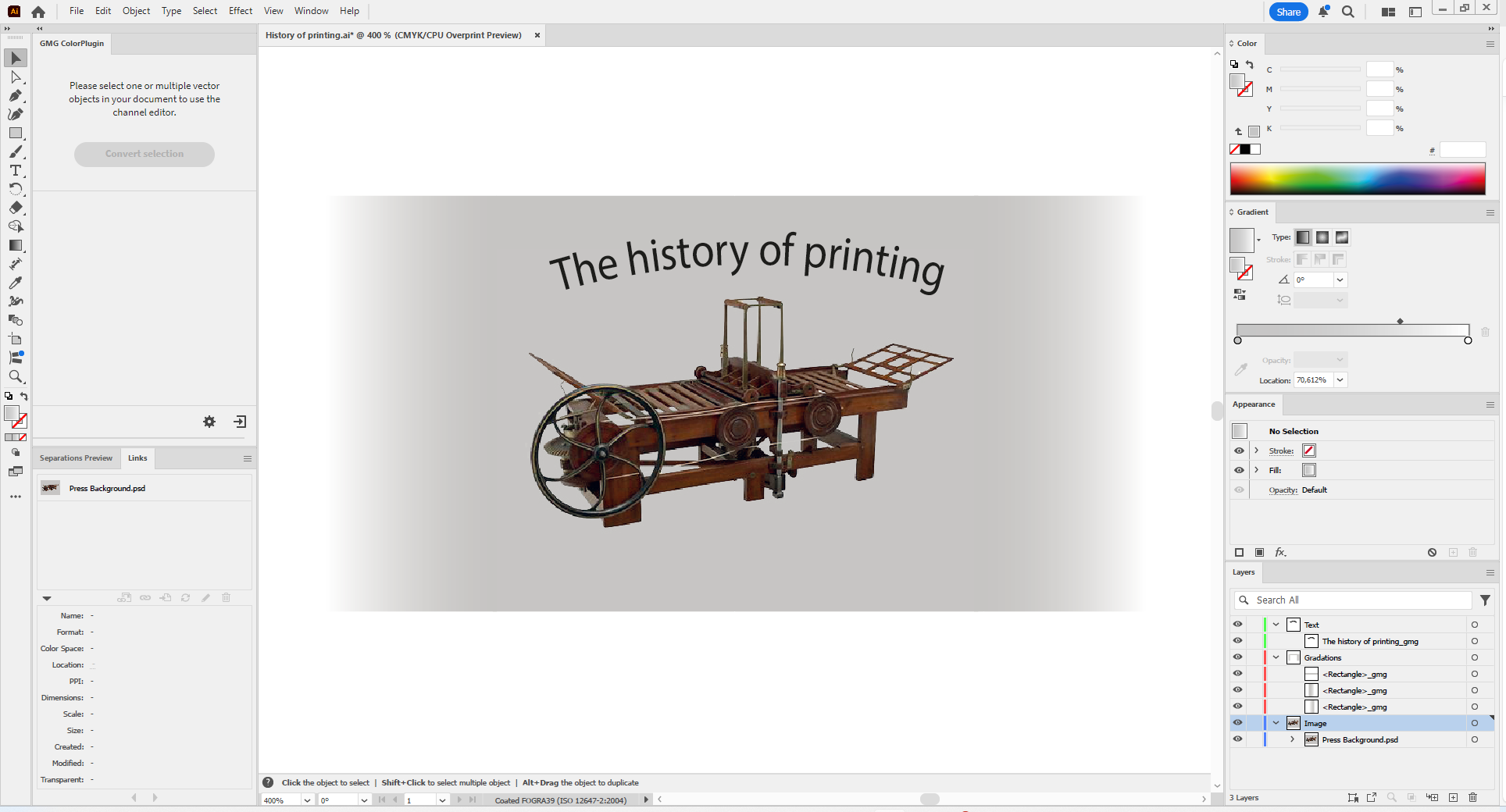Viewport: 1506px width, 812px height.
Task: Collapse the Gradations layer group
Action: (x=1276, y=657)
